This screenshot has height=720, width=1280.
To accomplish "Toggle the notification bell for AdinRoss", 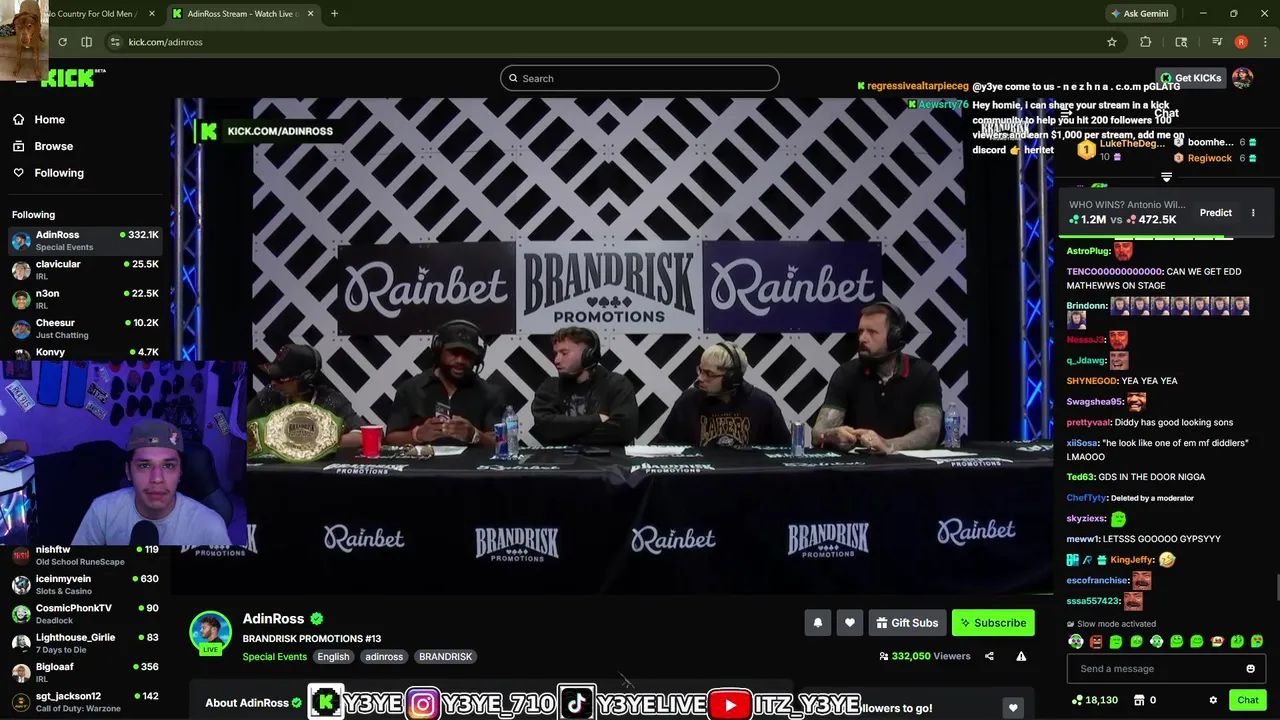I will 818,623.
